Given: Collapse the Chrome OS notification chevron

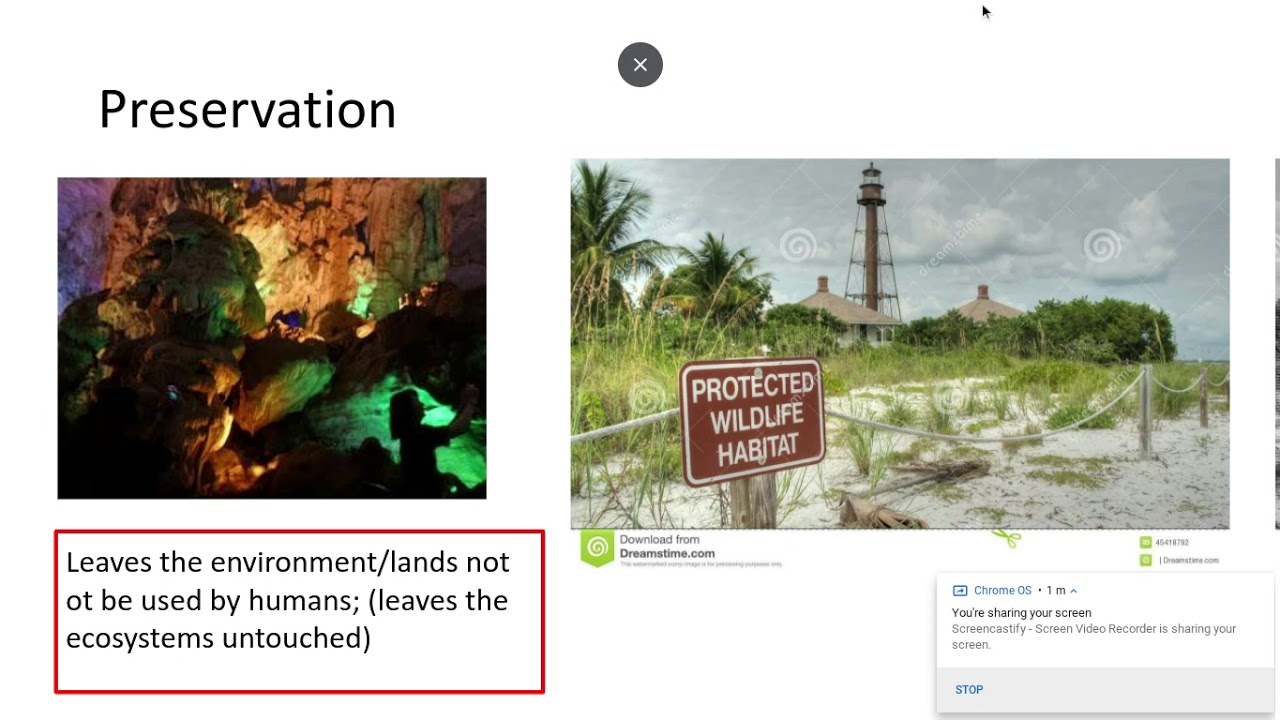Looking at the screenshot, I should click(1074, 591).
